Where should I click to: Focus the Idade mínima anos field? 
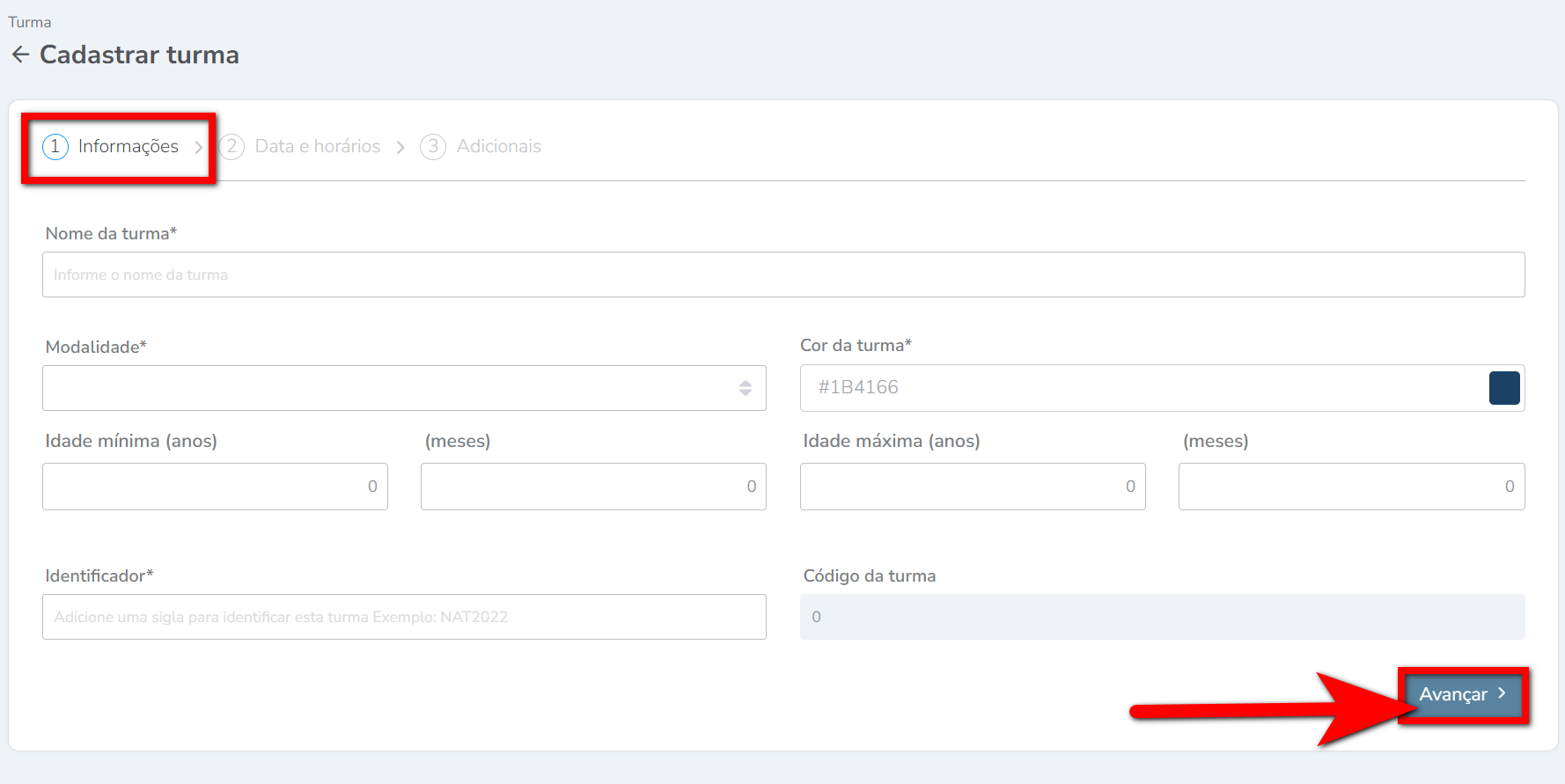coord(215,487)
